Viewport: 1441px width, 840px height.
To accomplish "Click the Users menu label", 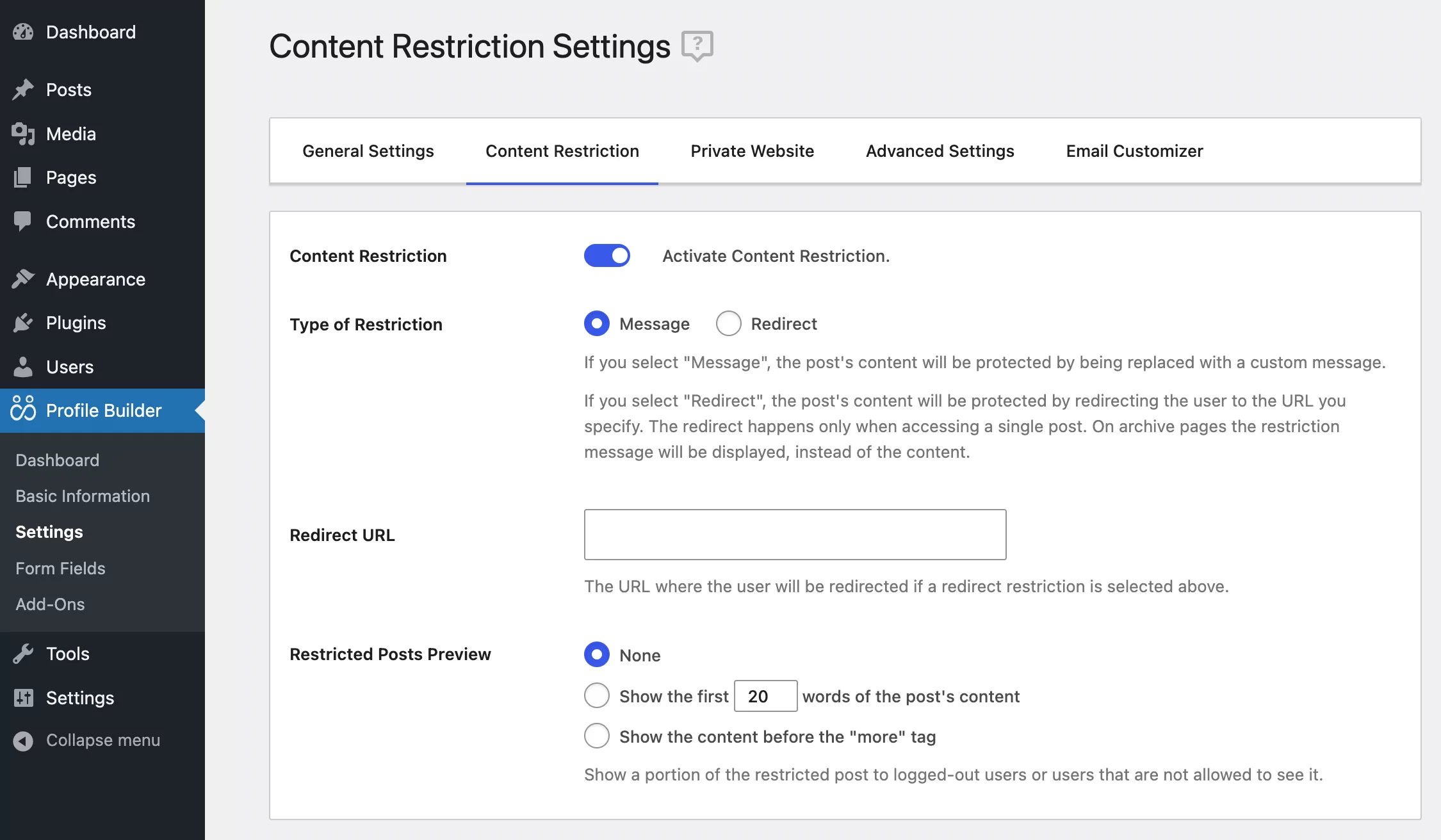I will pyautogui.click(x=70, y=367).
